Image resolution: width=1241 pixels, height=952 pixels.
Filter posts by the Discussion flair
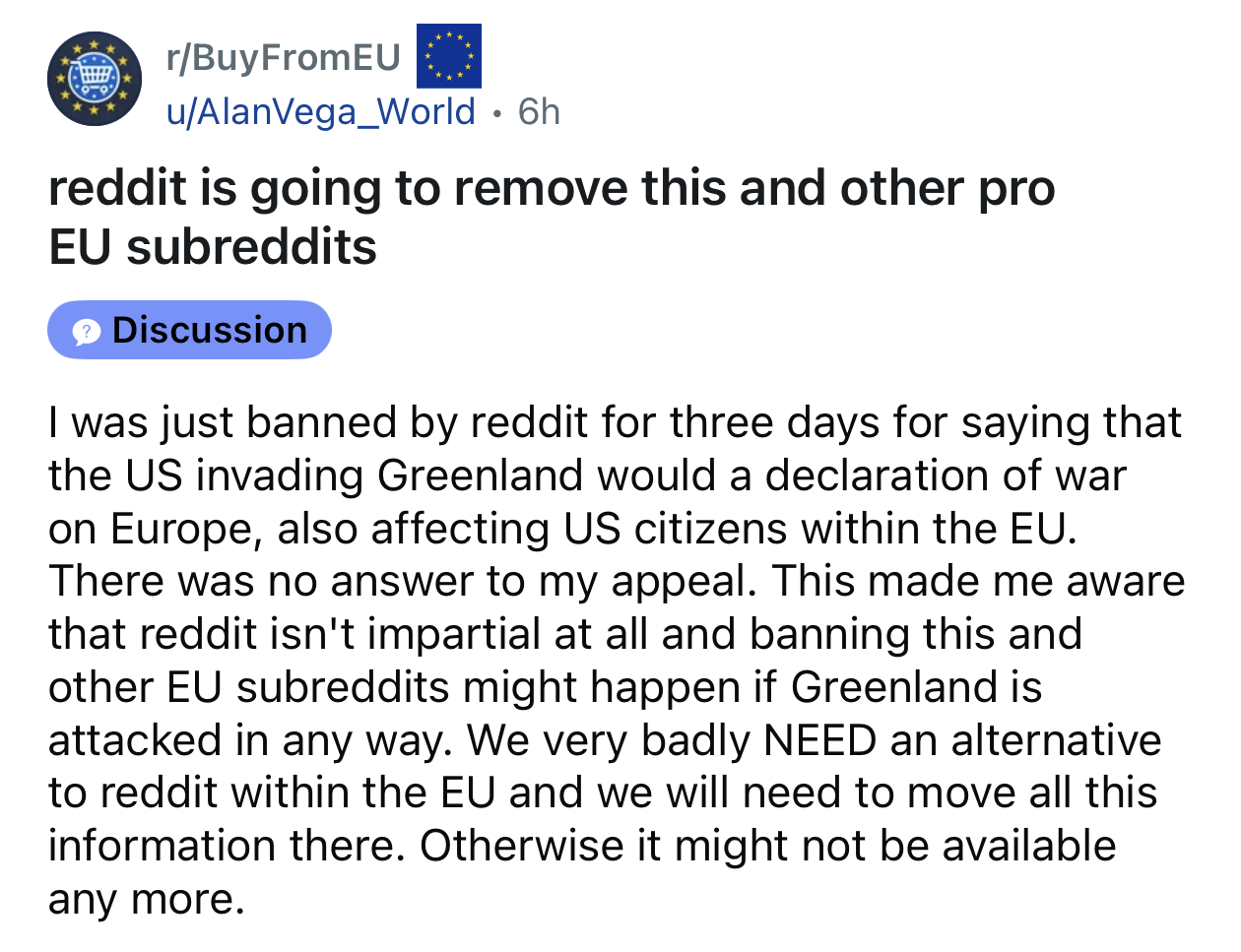(x=189, y=330)
